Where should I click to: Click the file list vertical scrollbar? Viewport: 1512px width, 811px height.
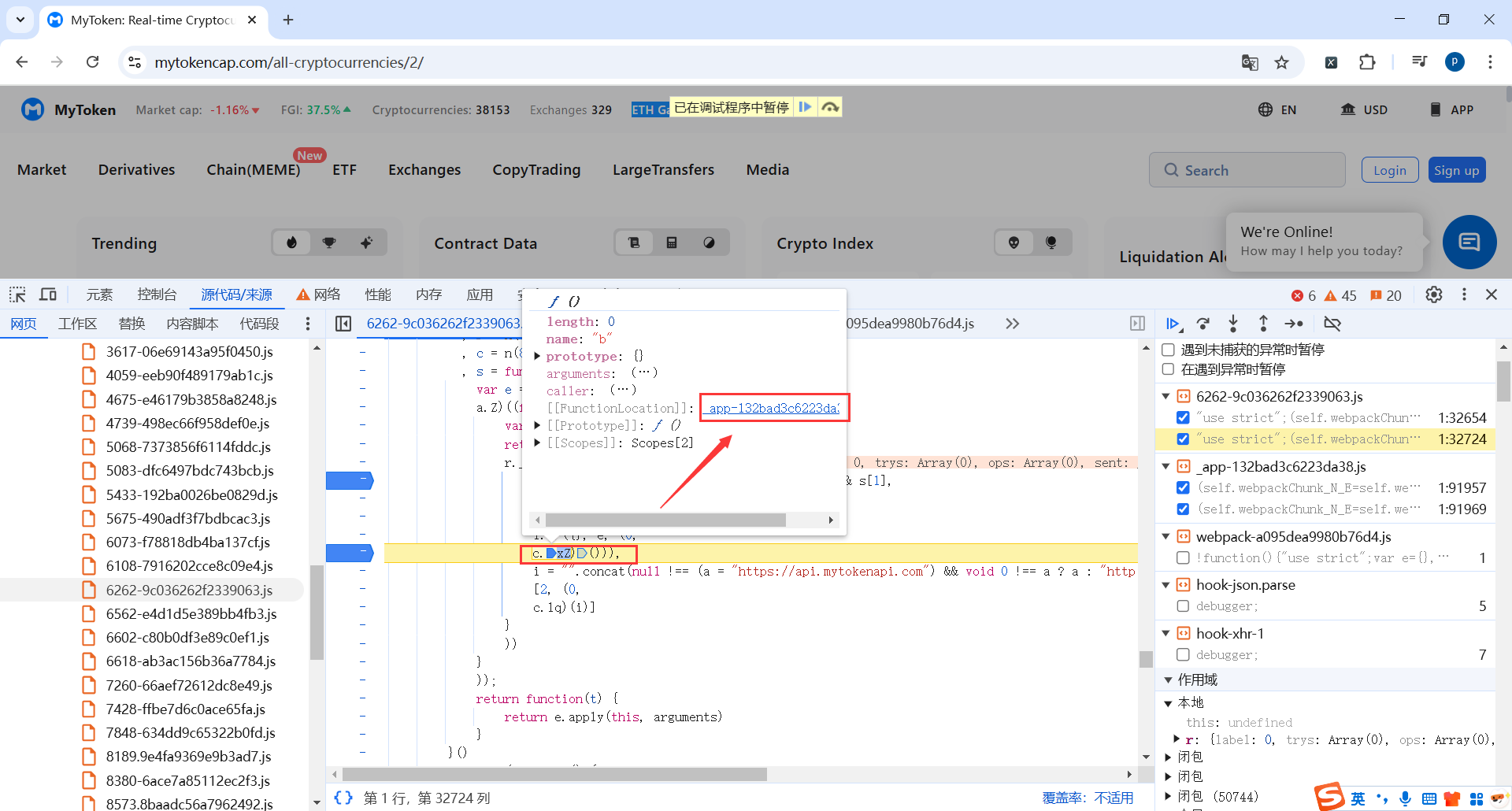(317, 612)
